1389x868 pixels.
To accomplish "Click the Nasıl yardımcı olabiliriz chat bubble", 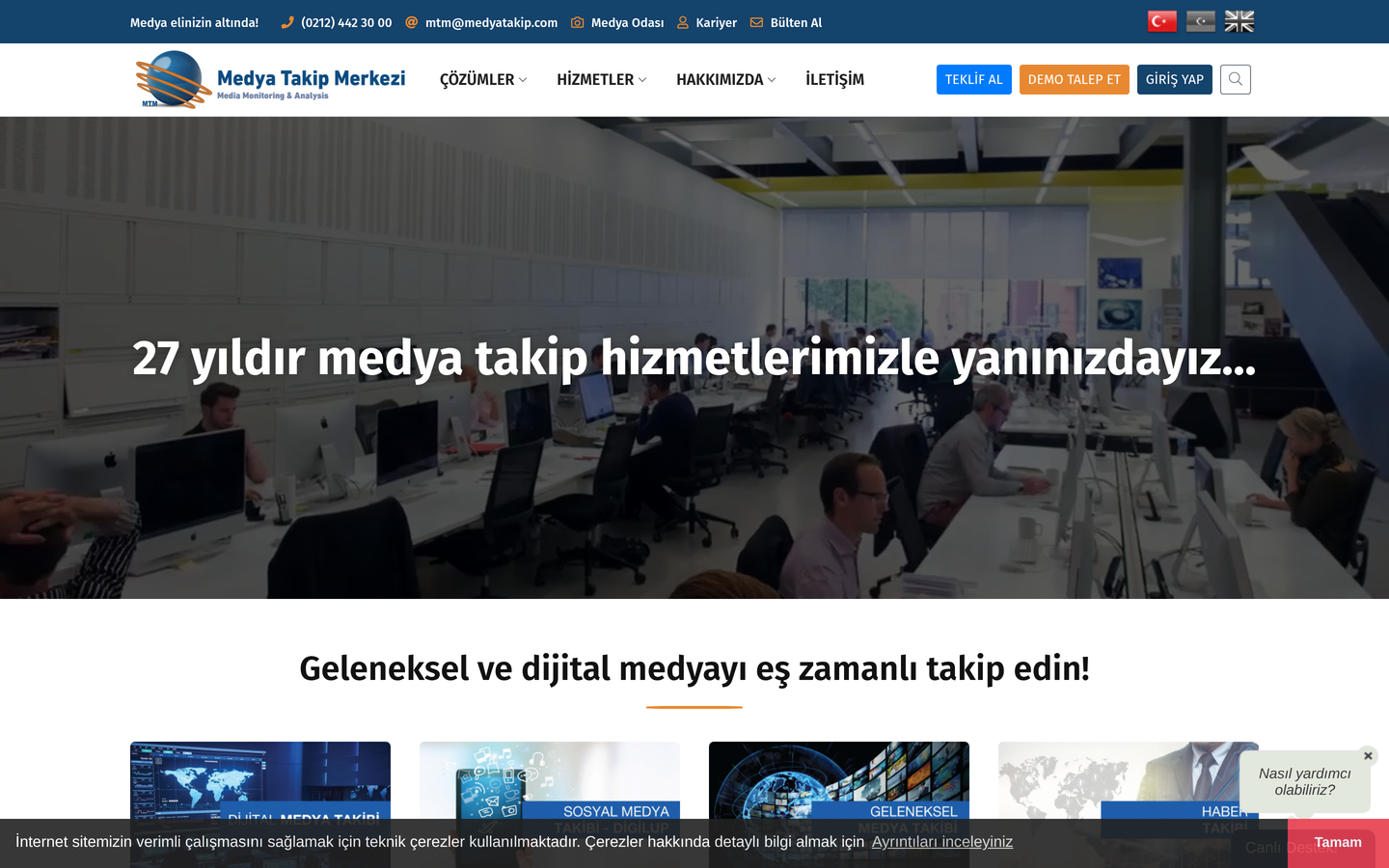I will click(x=1305, y=781).
